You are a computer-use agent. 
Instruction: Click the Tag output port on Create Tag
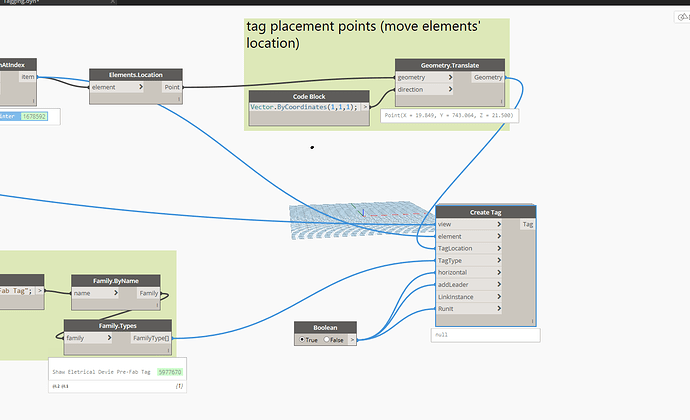[x=528, y=224]
